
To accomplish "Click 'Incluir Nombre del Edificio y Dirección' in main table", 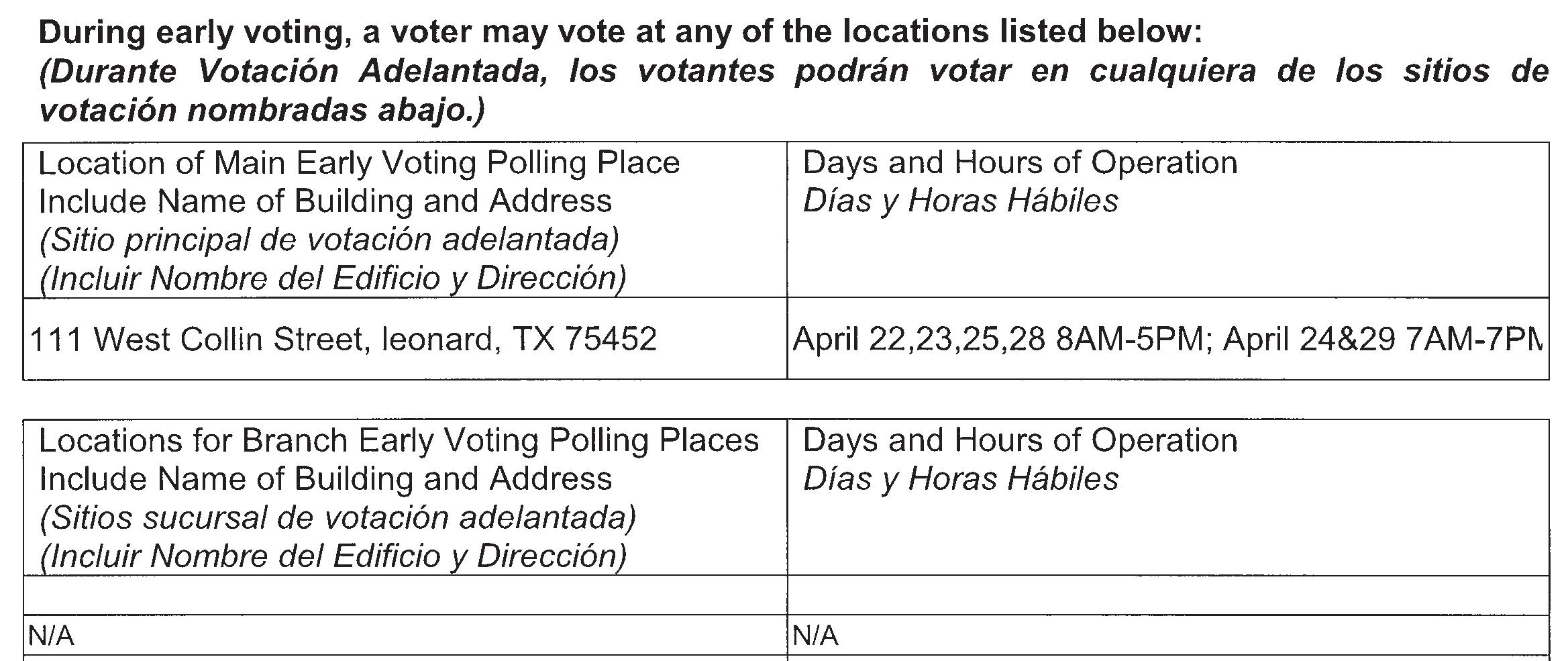I will (x=333, y=278).
